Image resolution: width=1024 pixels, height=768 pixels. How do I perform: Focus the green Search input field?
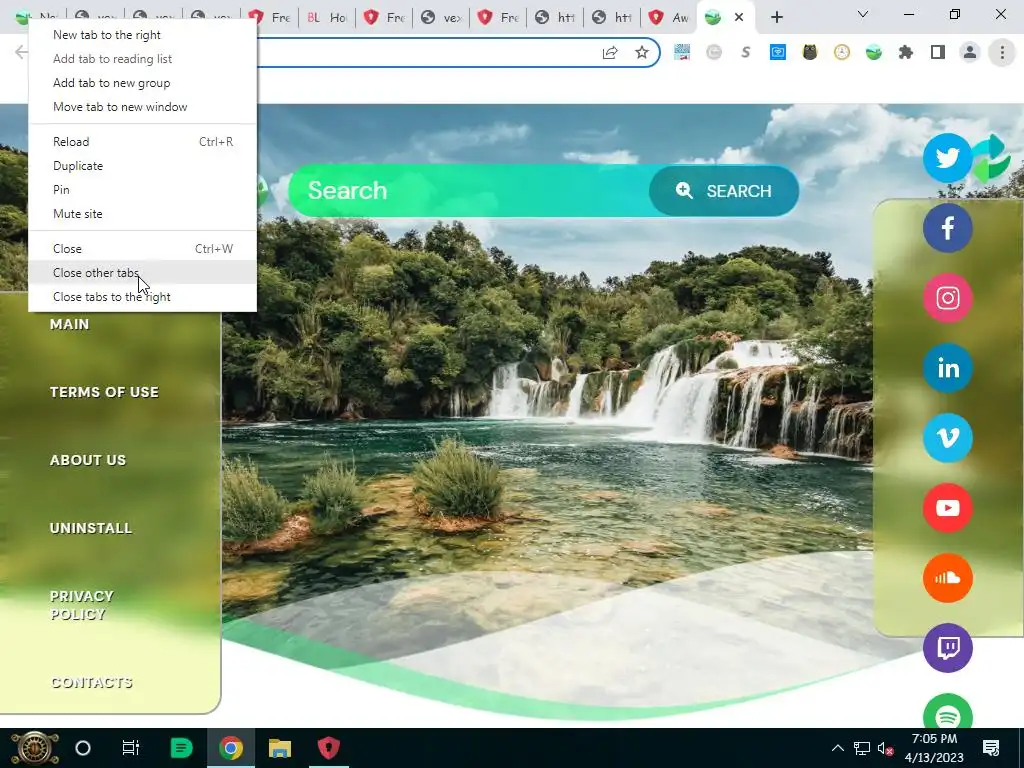tap(469, 191)
